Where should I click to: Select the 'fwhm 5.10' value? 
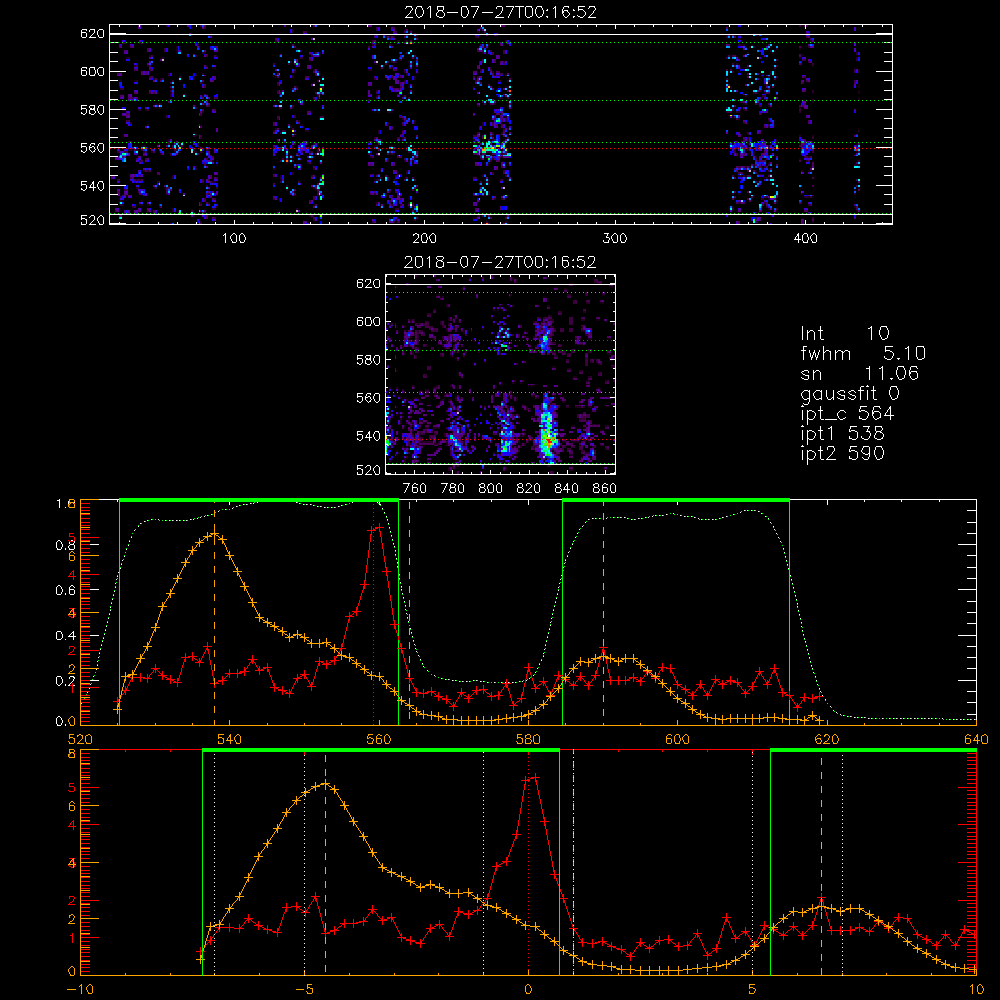(x=904, y=353)
